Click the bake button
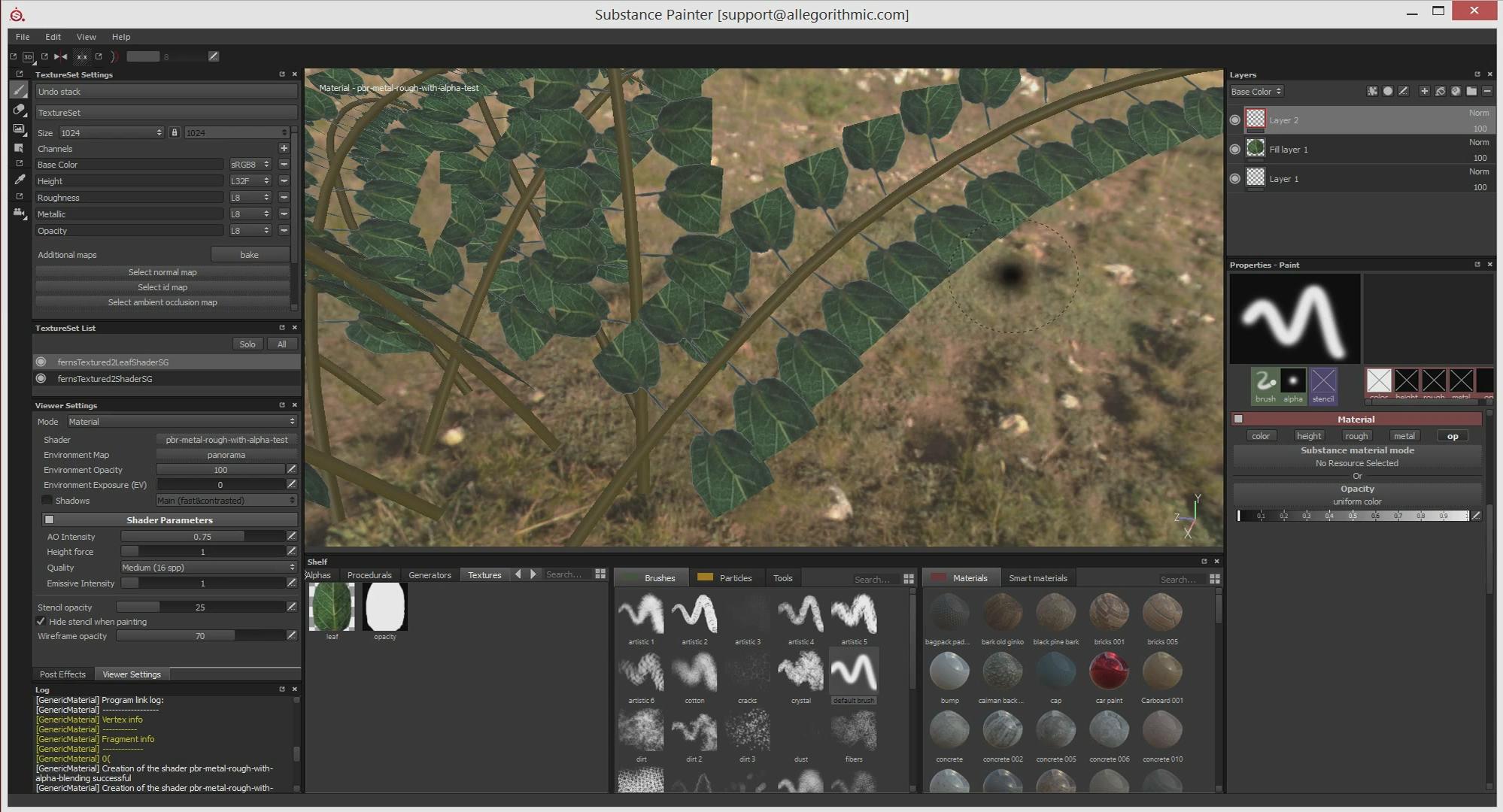1503x812 pixels. point(249,255)
